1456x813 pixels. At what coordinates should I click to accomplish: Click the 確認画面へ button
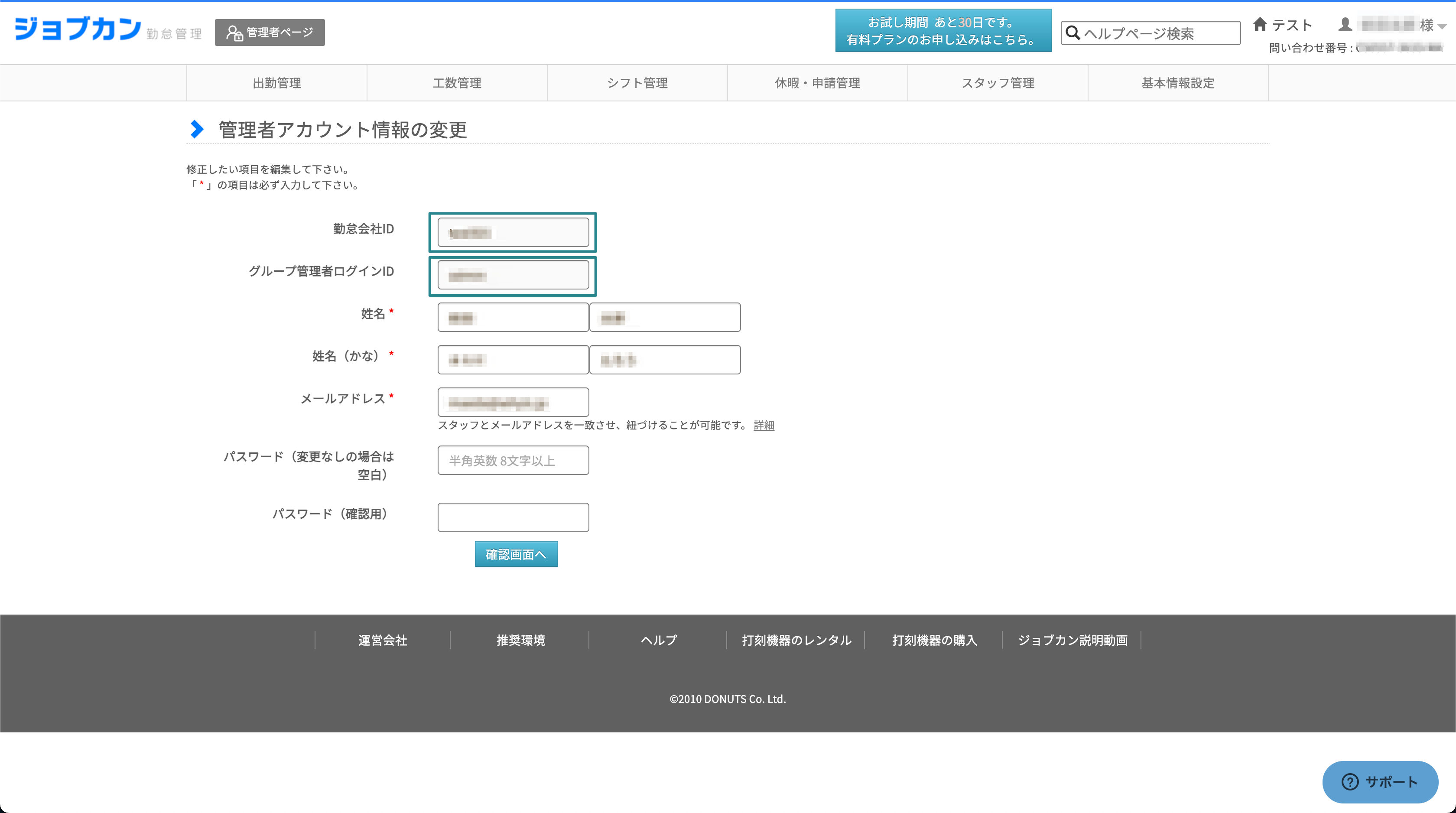tap(516, 554)
